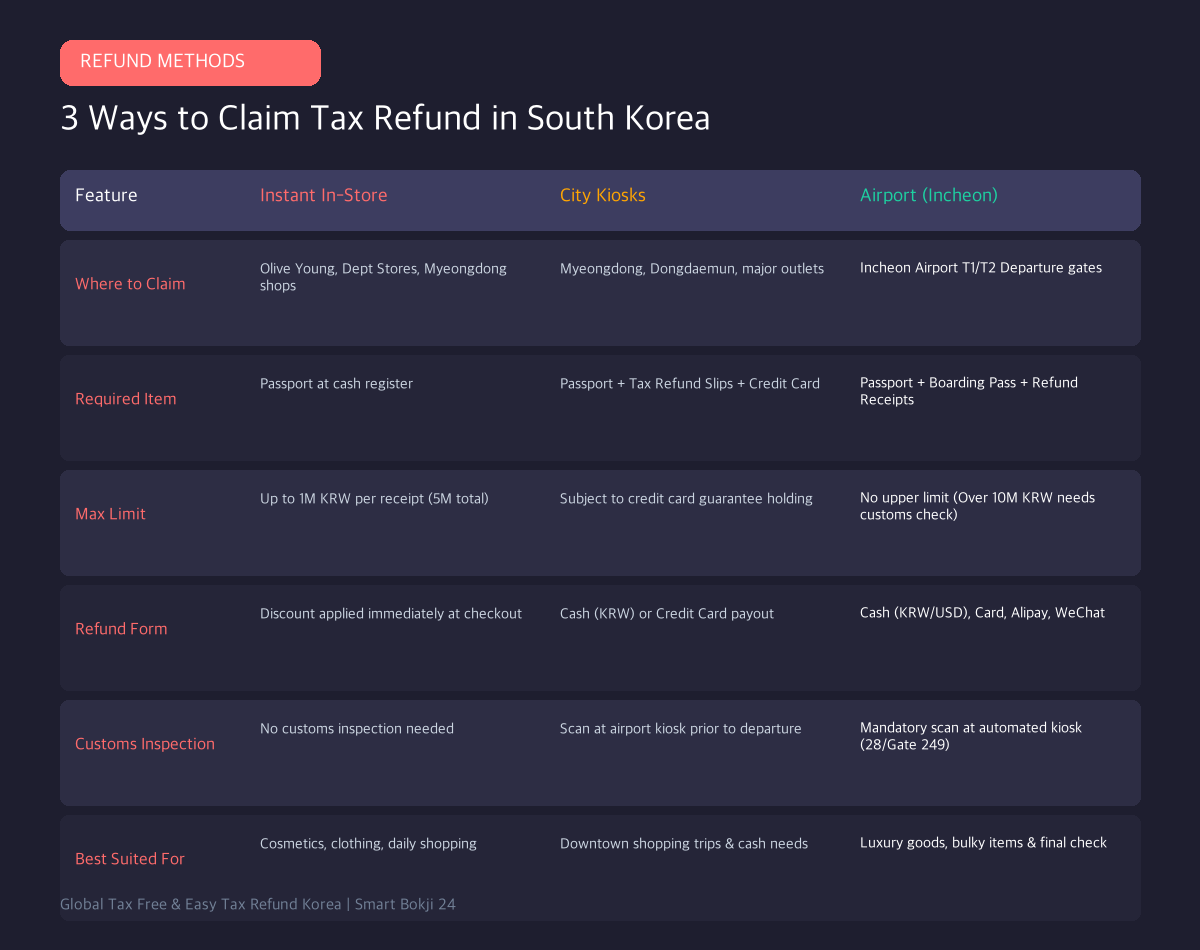The height and width of the screenshot is (950, 1200).
Task: Click 'Olive Young, Dept Stores, Myeongdong shops' cell
Action: pyautogui.click(x=383, y=277)
